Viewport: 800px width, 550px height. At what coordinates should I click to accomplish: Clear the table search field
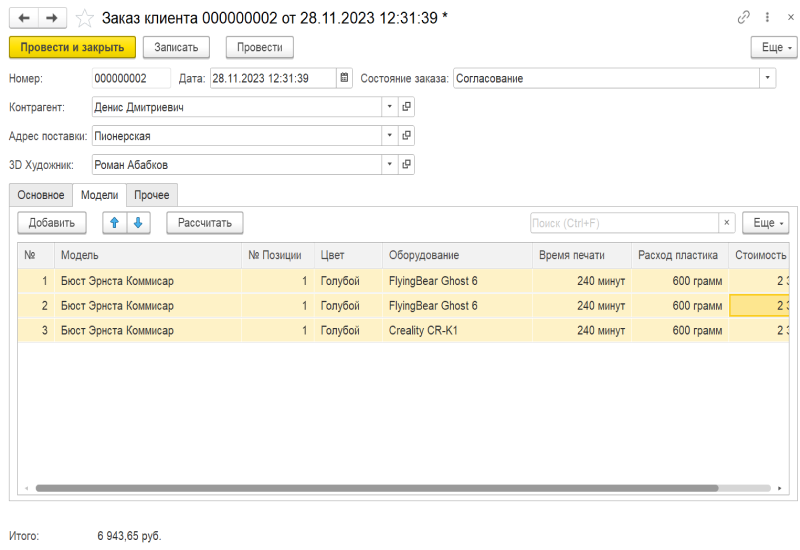[x=727, y=223]
